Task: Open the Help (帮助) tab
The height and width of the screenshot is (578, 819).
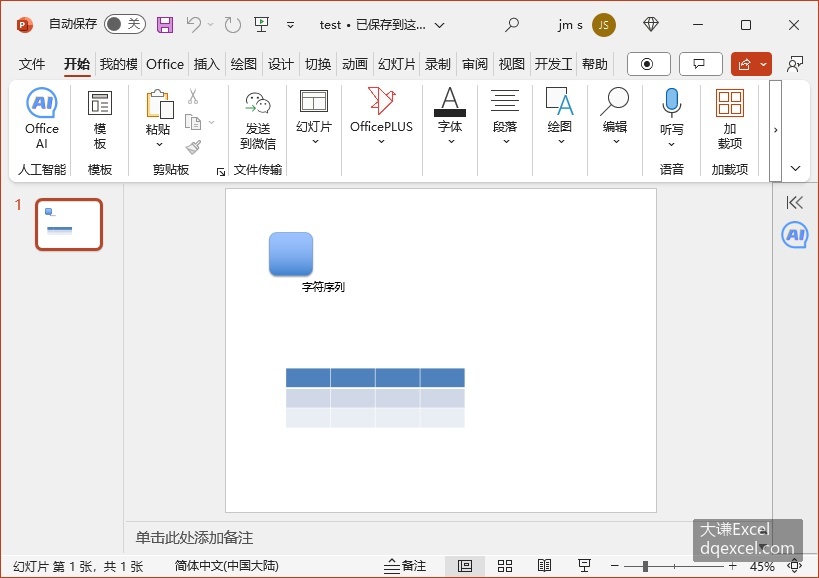Action: (x=594, y=64)
